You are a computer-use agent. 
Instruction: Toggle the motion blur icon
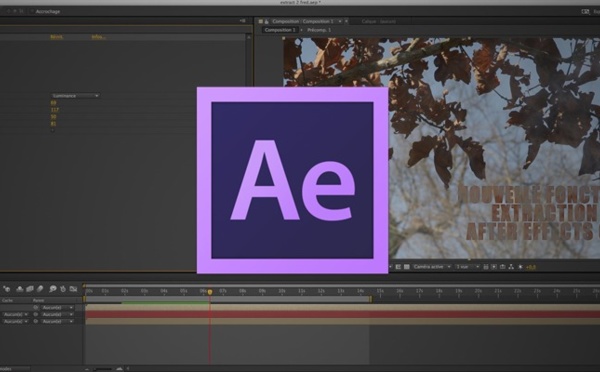(x=40, y=289)
